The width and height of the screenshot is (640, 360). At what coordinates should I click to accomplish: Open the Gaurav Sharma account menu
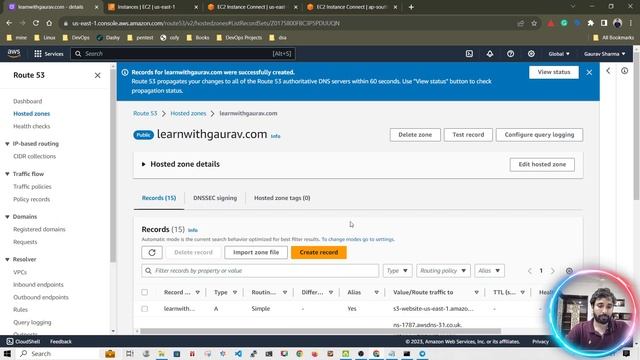[604, 53]
